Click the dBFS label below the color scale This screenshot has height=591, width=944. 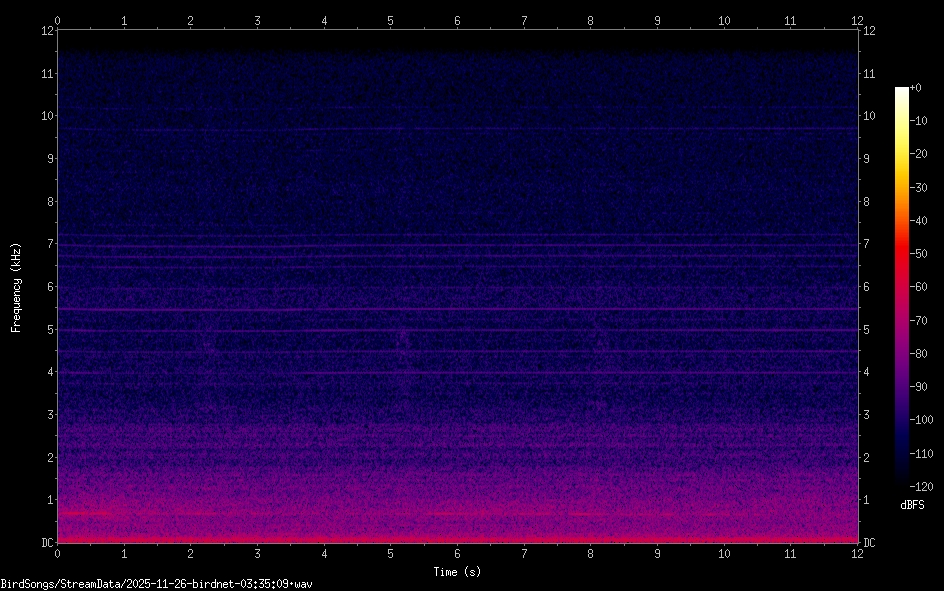912,505
